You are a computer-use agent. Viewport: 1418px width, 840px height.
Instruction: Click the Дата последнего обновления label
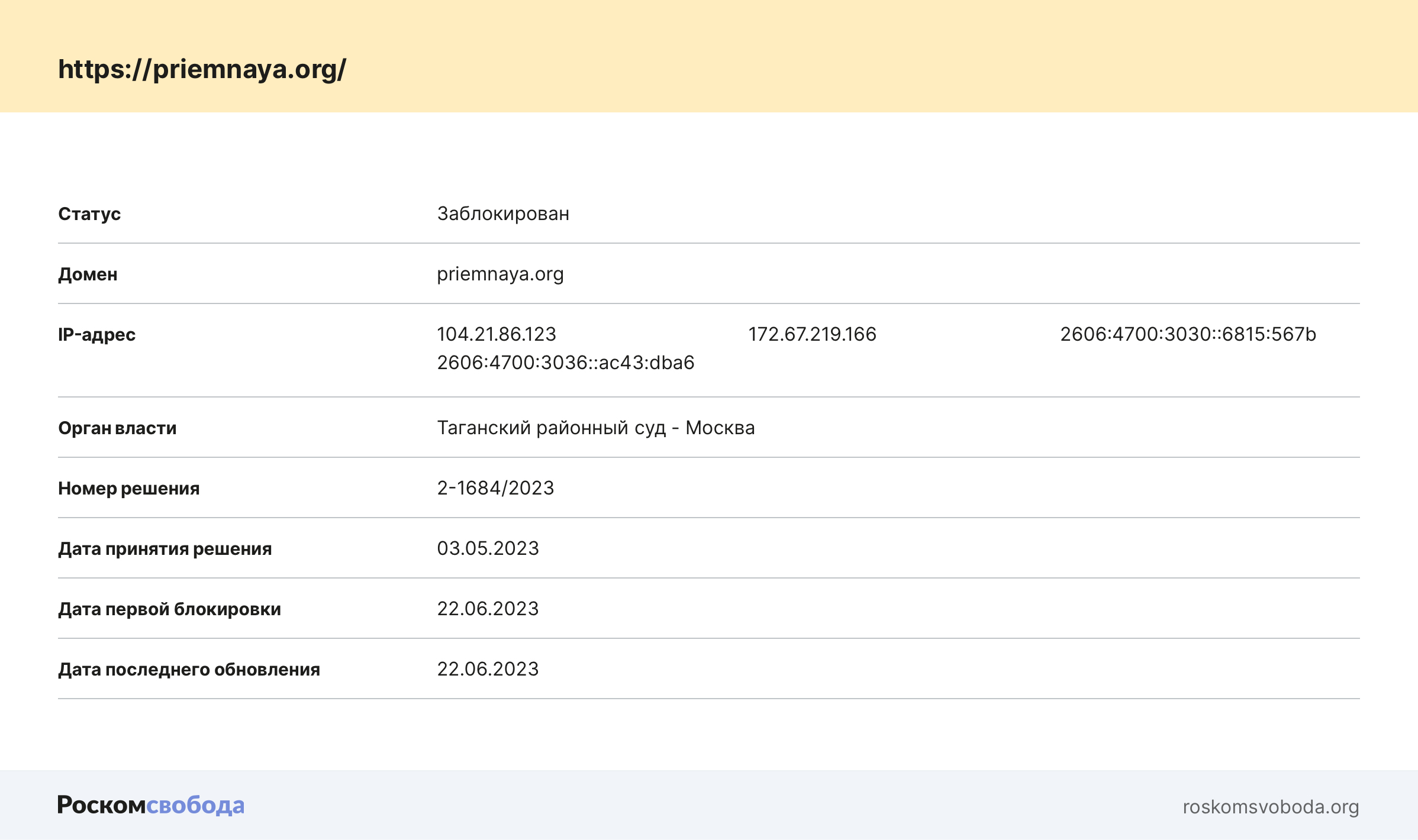189,669
